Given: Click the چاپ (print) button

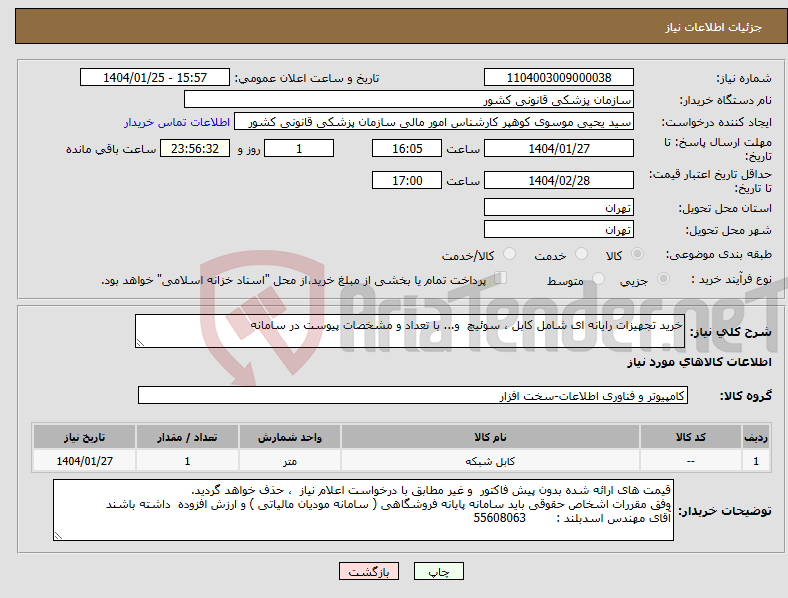Looking at the screenshot, I should (x=439, y=571).
